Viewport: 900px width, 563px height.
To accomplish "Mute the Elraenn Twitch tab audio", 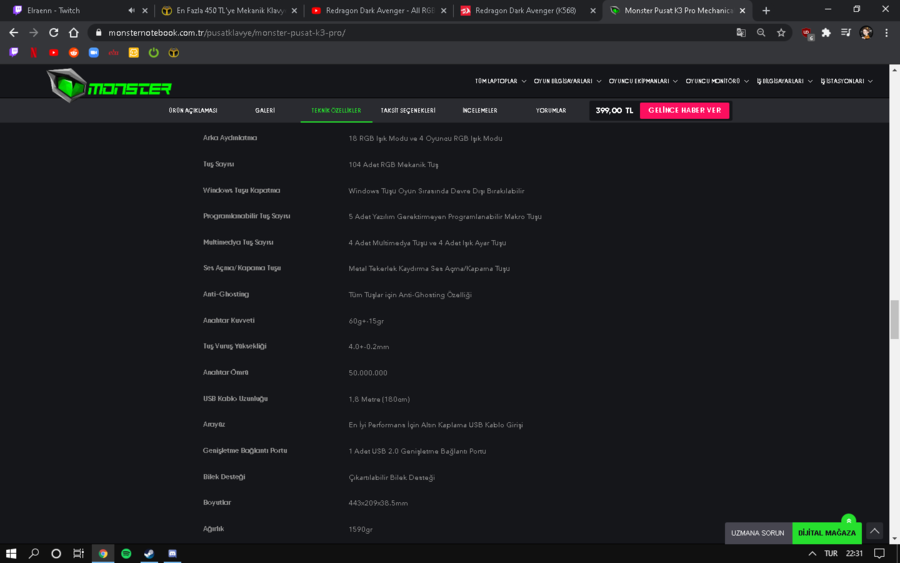I will 131,10.
